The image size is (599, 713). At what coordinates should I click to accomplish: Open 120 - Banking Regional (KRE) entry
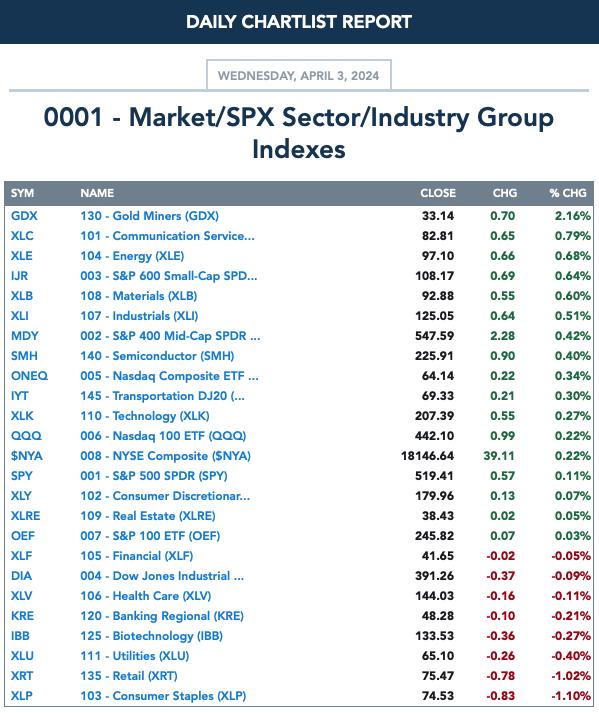pyautogui.click(x=162, y=616)
